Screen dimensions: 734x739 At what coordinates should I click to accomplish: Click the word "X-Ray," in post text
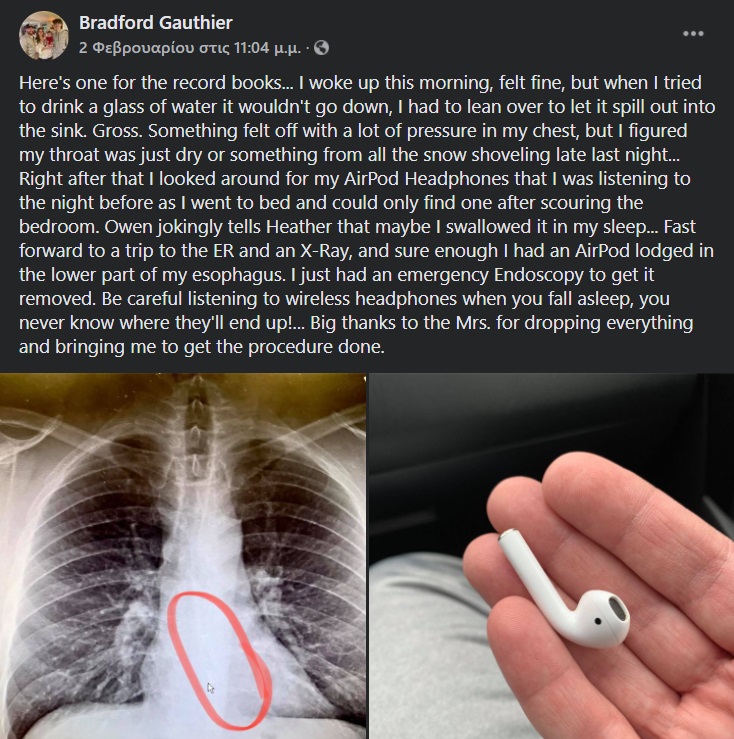click(x=327, y=251)
